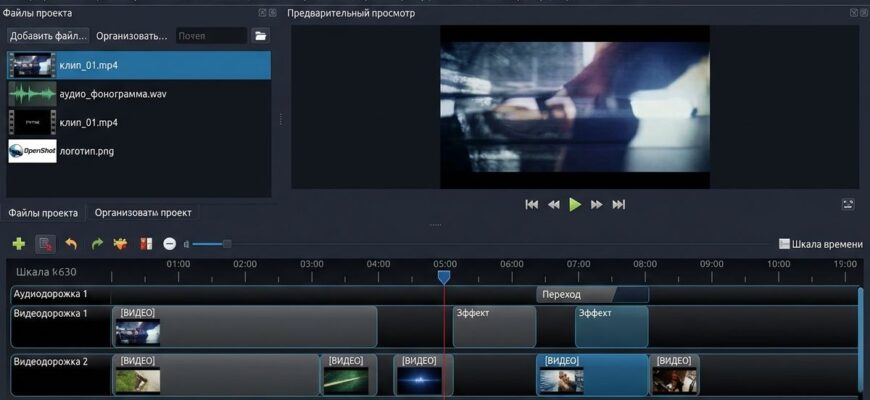Select the Видеодорожка 1 track header

(x=61, y=327)
